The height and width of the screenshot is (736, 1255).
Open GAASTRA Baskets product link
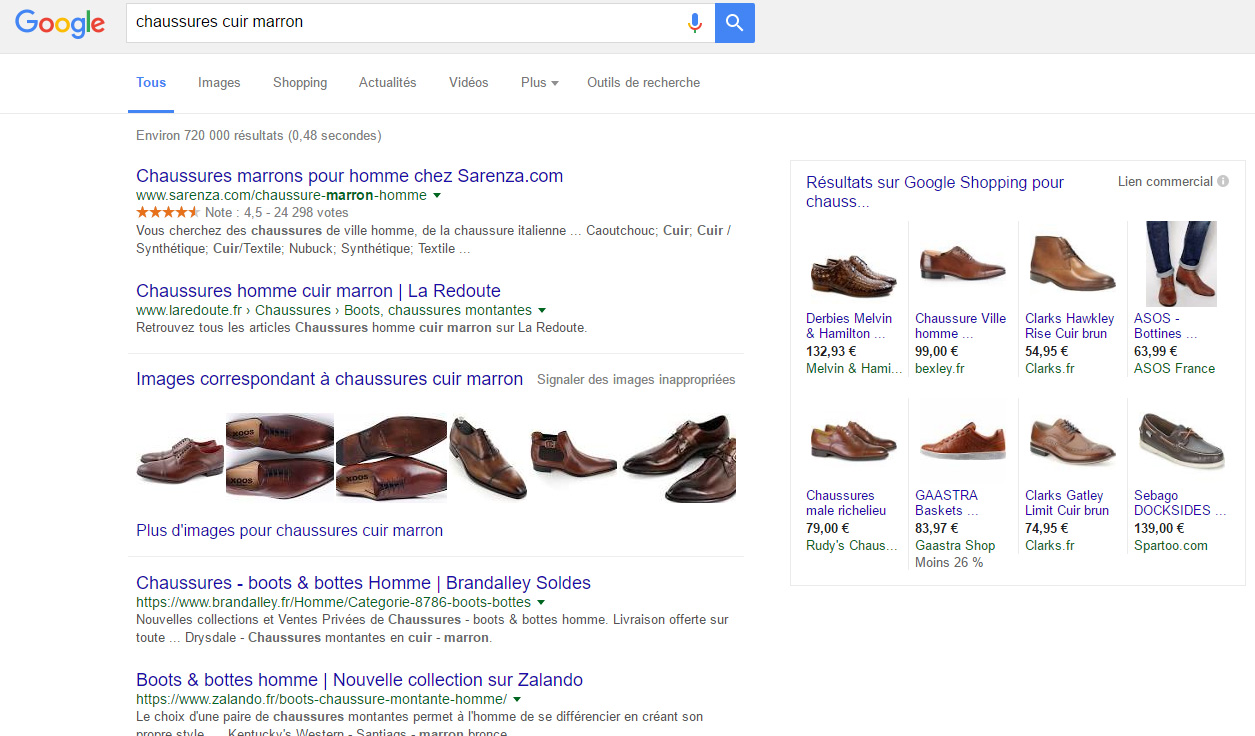click(946, 503)
